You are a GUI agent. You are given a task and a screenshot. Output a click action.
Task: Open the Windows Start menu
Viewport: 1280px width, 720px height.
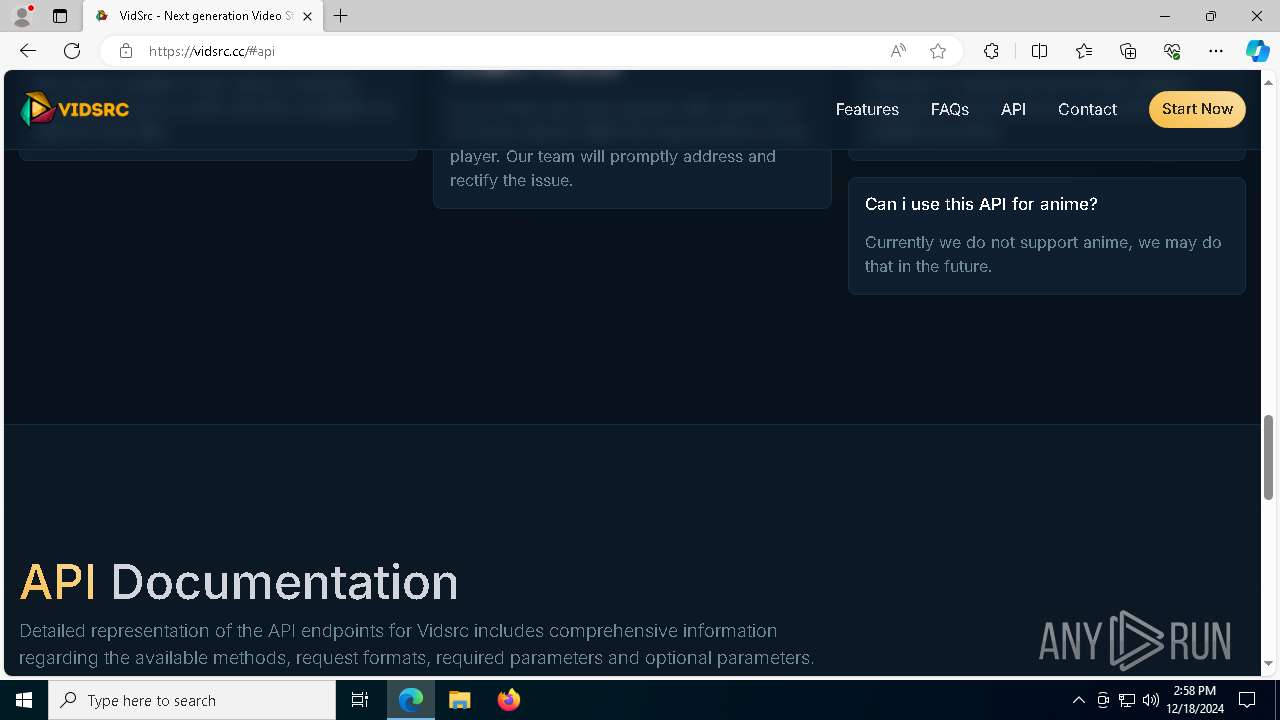click(24, 700)
